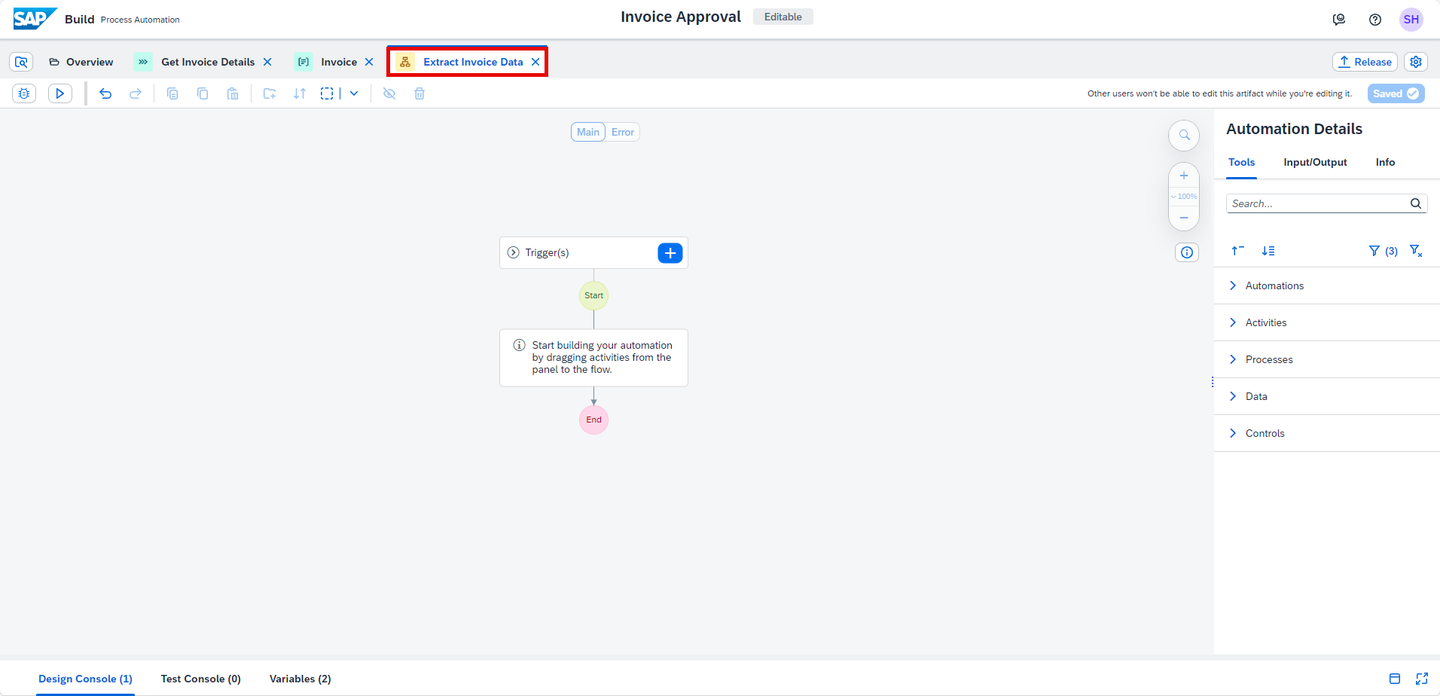The image size is (1440, 696).
Task: Open the Design Console (1) tab
Action: point(85,679)
